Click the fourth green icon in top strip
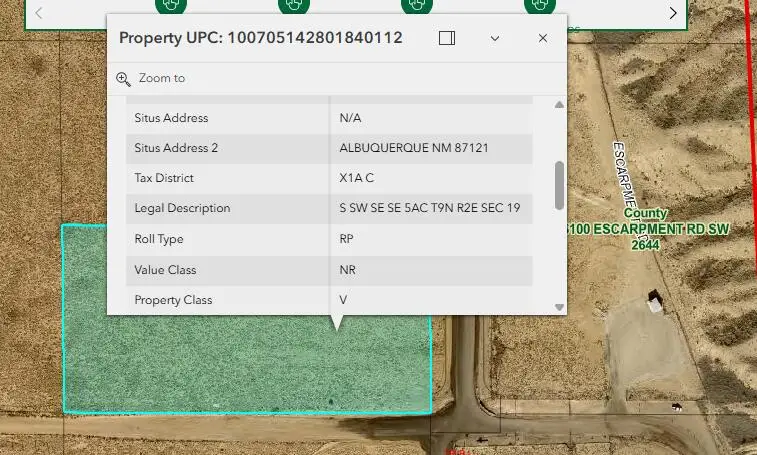This screenshot has width=757, height=455. 540,5
